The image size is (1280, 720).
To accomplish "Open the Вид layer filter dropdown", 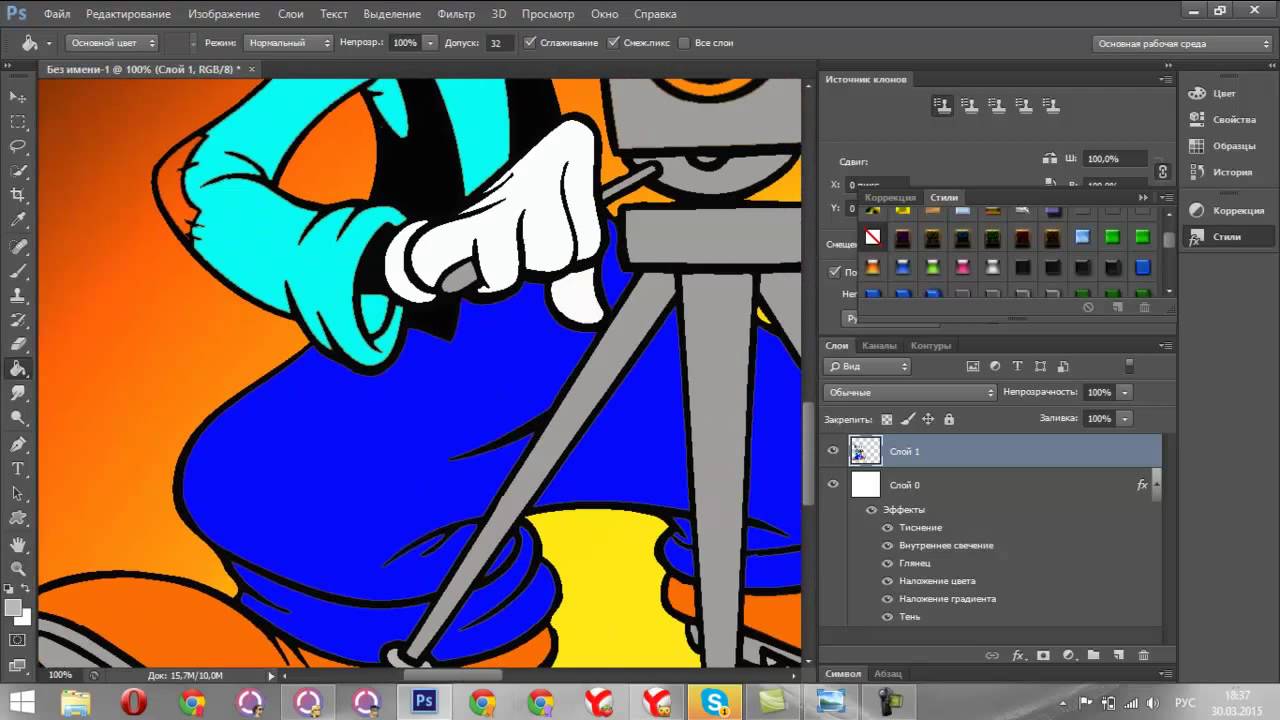I will pyautogui.click(x=866, y=367).
